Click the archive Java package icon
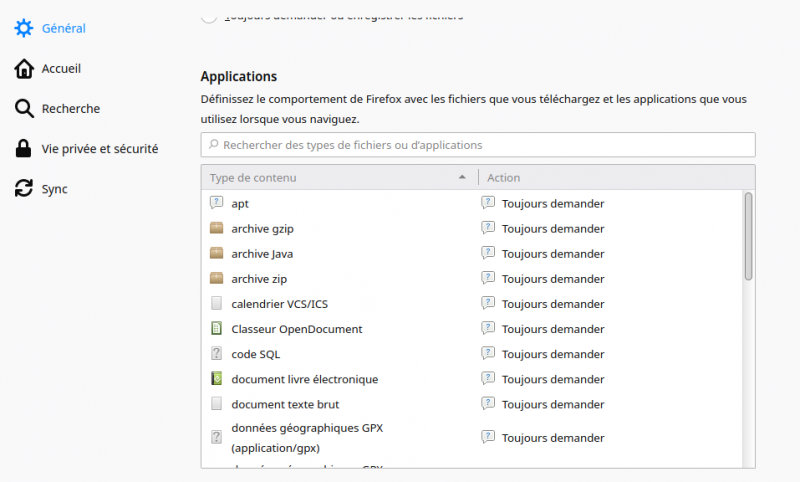Image resolution: width=800 pixels, height=482 pixels. (216, 253)
